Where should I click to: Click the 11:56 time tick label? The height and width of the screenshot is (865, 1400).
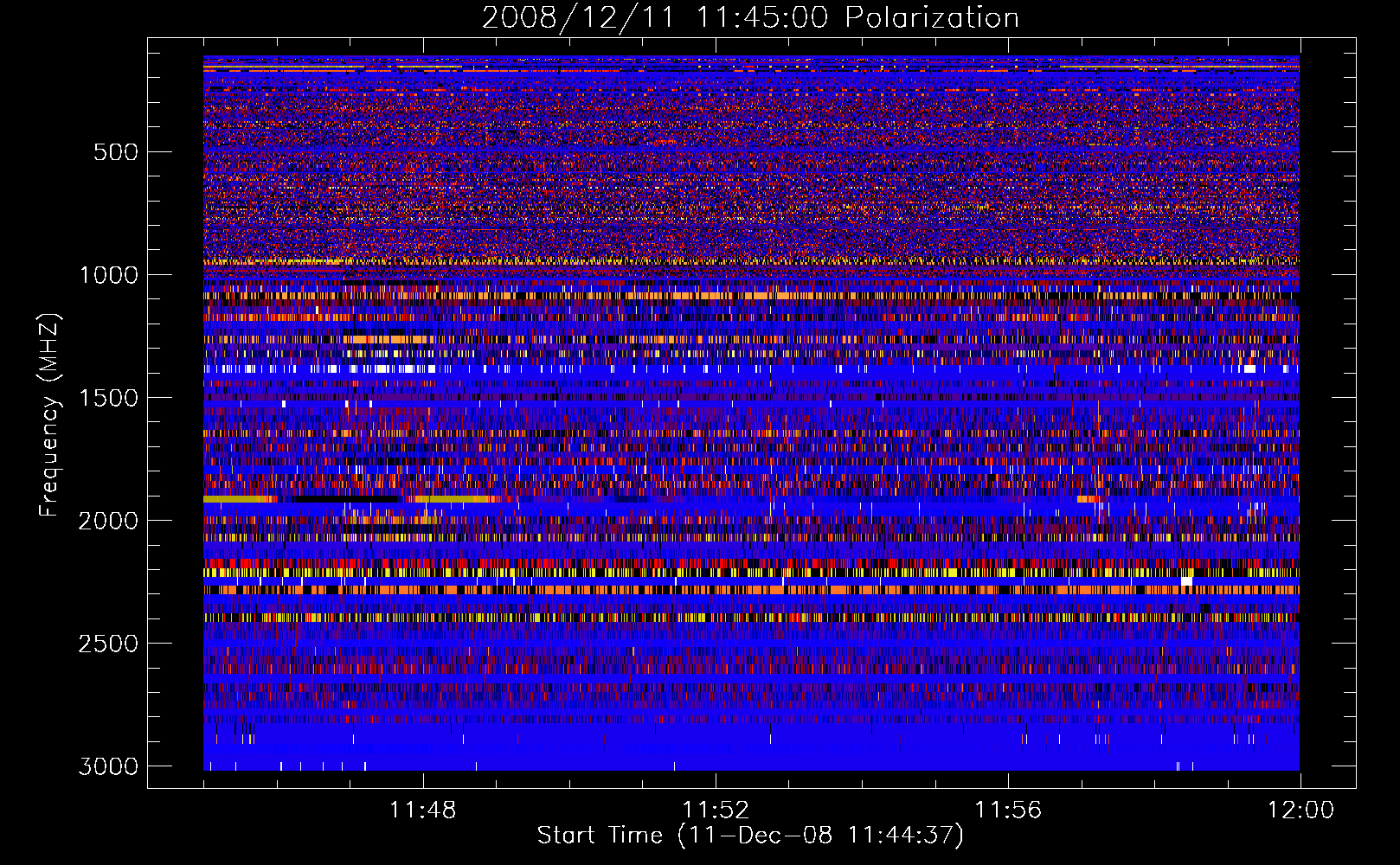pyautogui.click(x=1008, y=811)
